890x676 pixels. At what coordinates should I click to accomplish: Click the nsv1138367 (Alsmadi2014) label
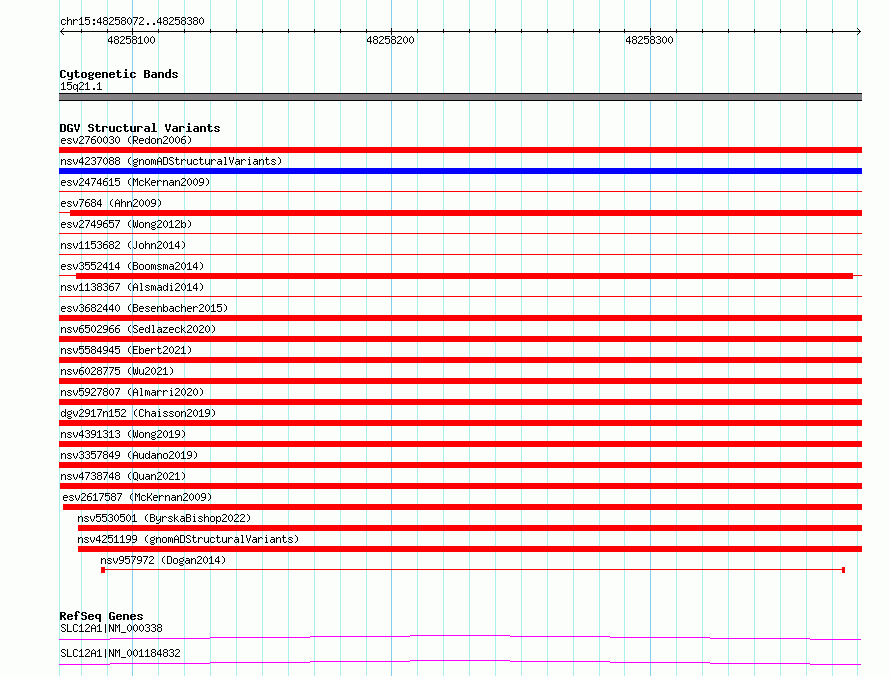tap(132, 287)
